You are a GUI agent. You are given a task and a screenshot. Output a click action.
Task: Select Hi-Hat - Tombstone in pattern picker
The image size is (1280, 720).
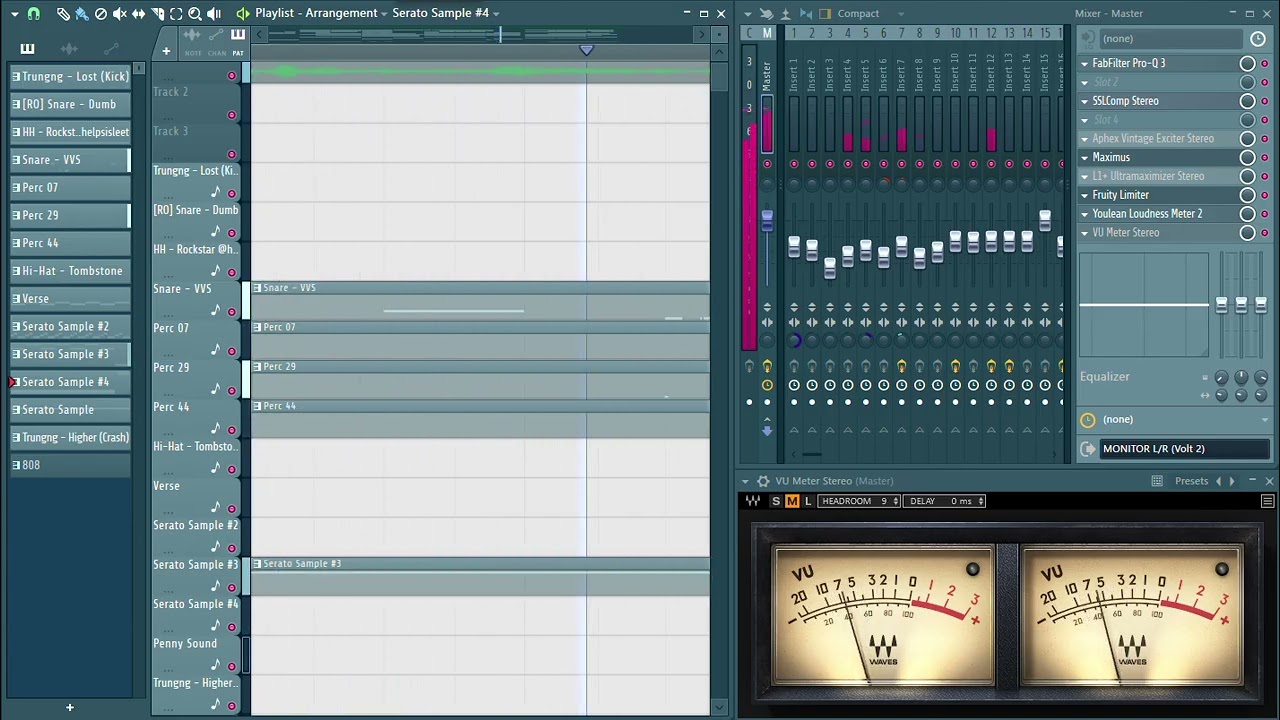[x=72, y=271]
